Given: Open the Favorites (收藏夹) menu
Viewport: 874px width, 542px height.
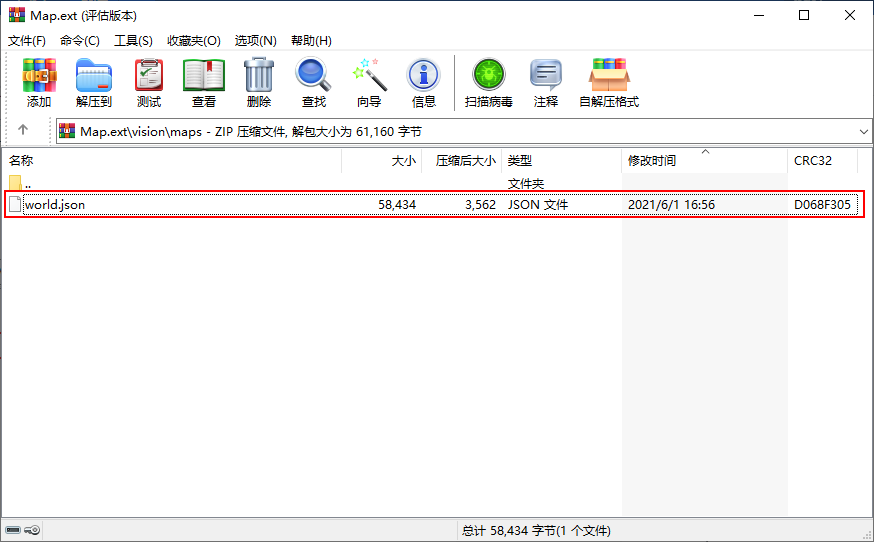Looking at the screenshot, I should pyautogui.click(x=193, y=41).
